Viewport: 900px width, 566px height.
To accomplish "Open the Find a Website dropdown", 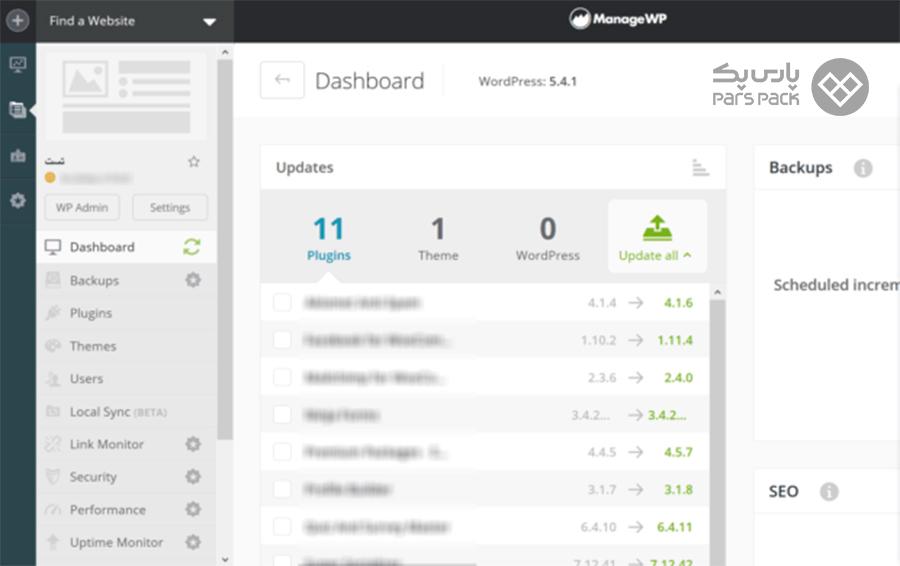I will click(x=134, y=21).
